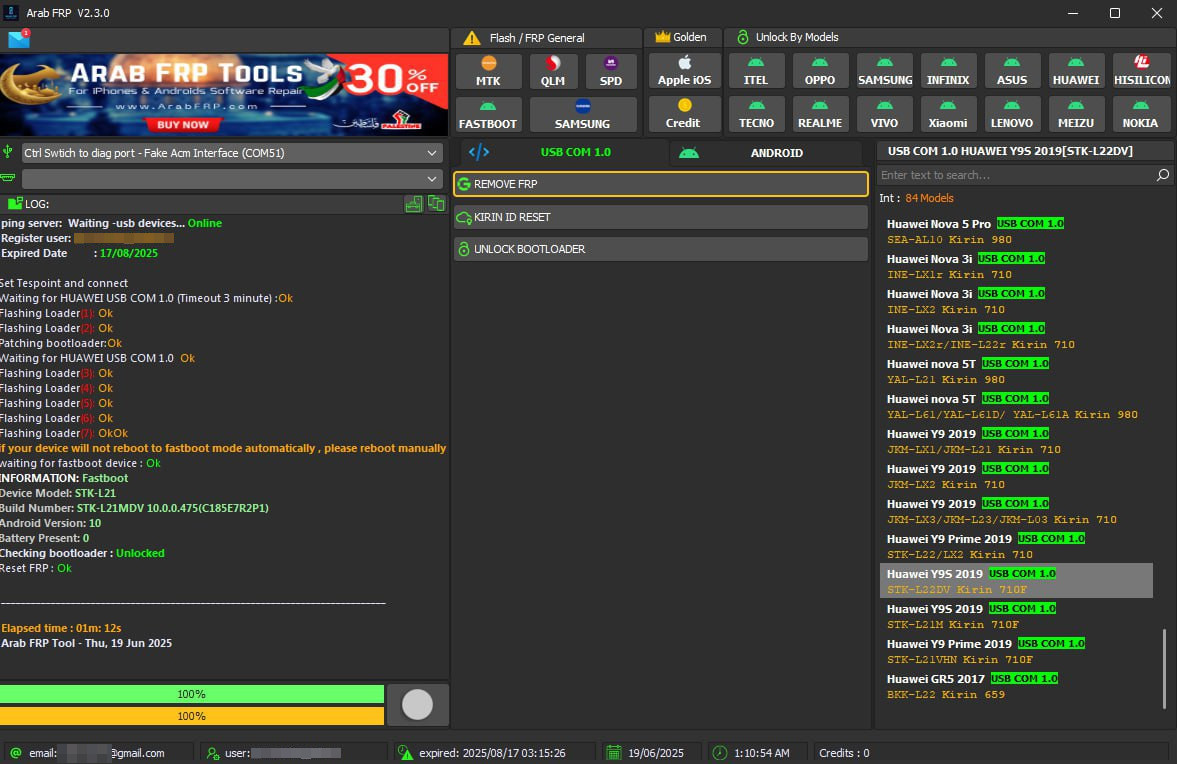The height and width of the screenshot is (764, 1177).
Task: Switch to the Golden tab
Action: (x=683, y=37)
